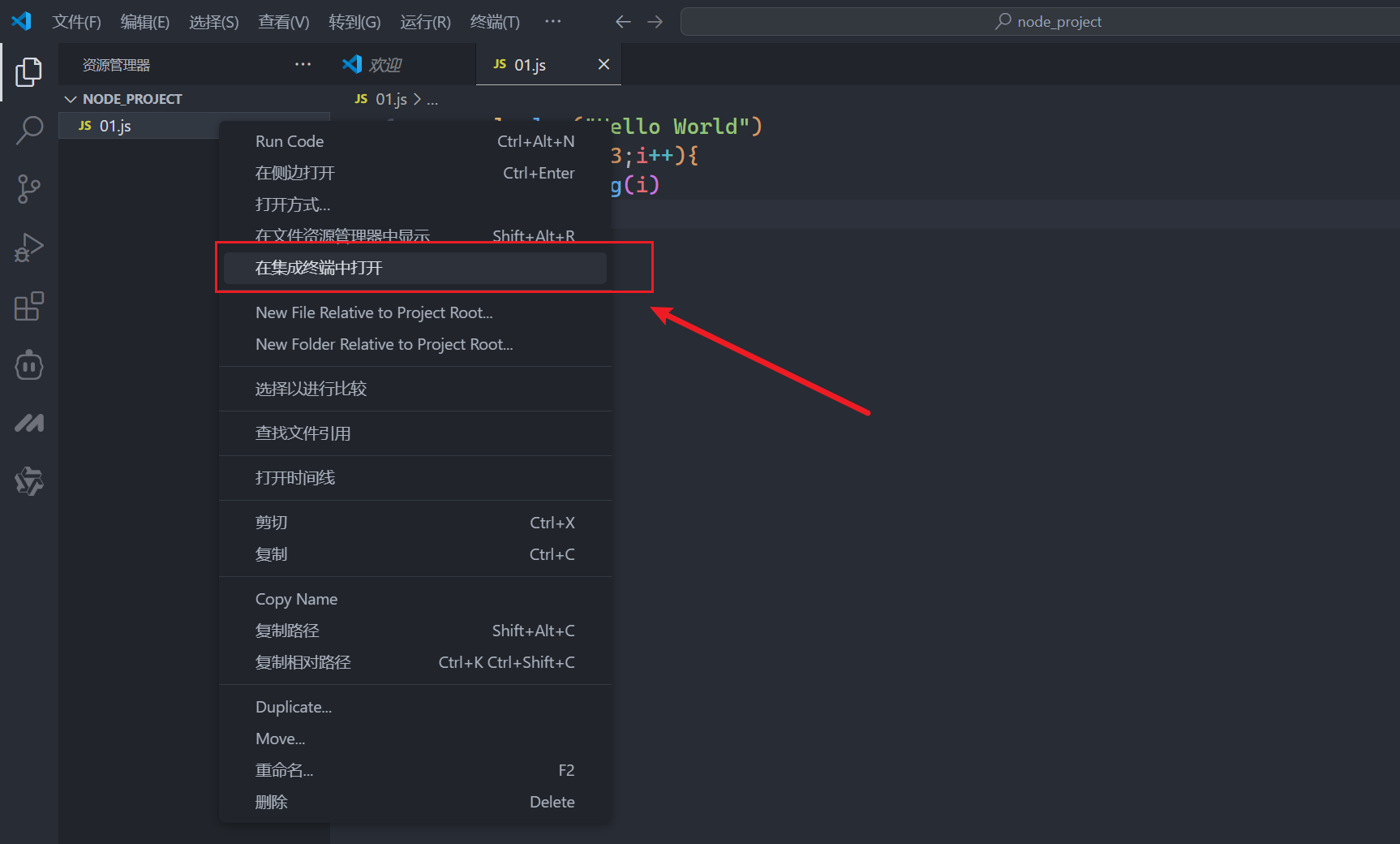Open the Run and Debug view icon
This screenshot has height=844, width=1400.
(29, 248)
